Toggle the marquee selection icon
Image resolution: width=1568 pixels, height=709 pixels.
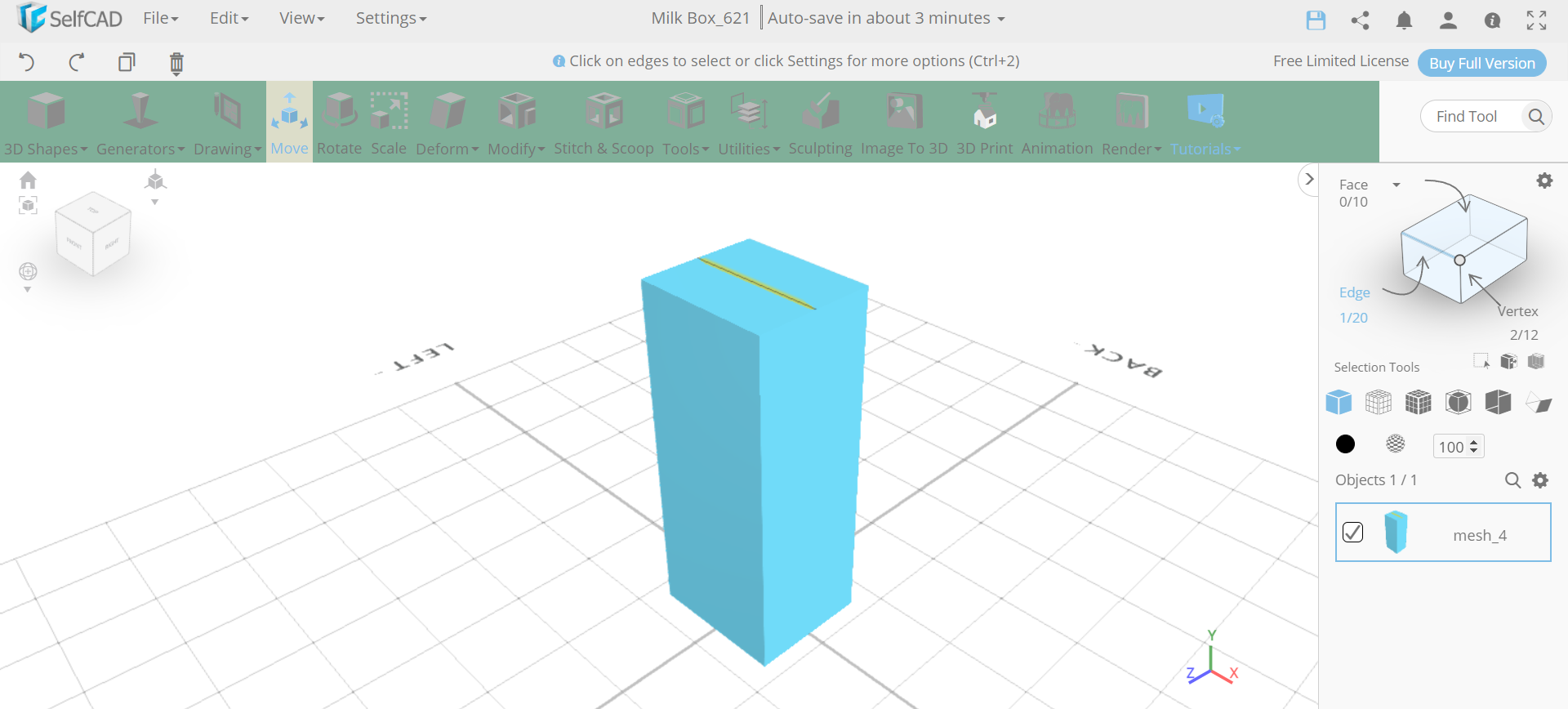pyautogui.click(x=1481, y=361)
